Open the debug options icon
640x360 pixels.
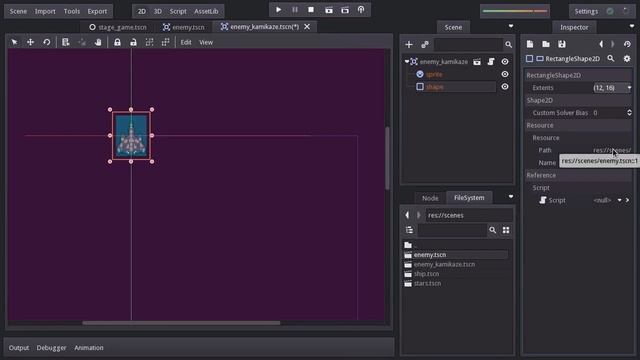tap(361, 10)
